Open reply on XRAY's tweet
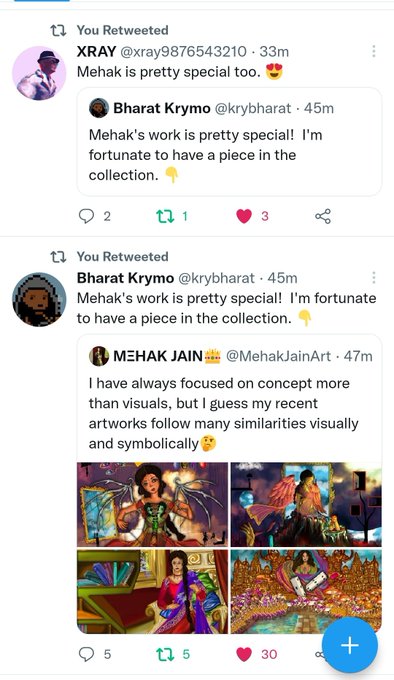 [86, 216]
